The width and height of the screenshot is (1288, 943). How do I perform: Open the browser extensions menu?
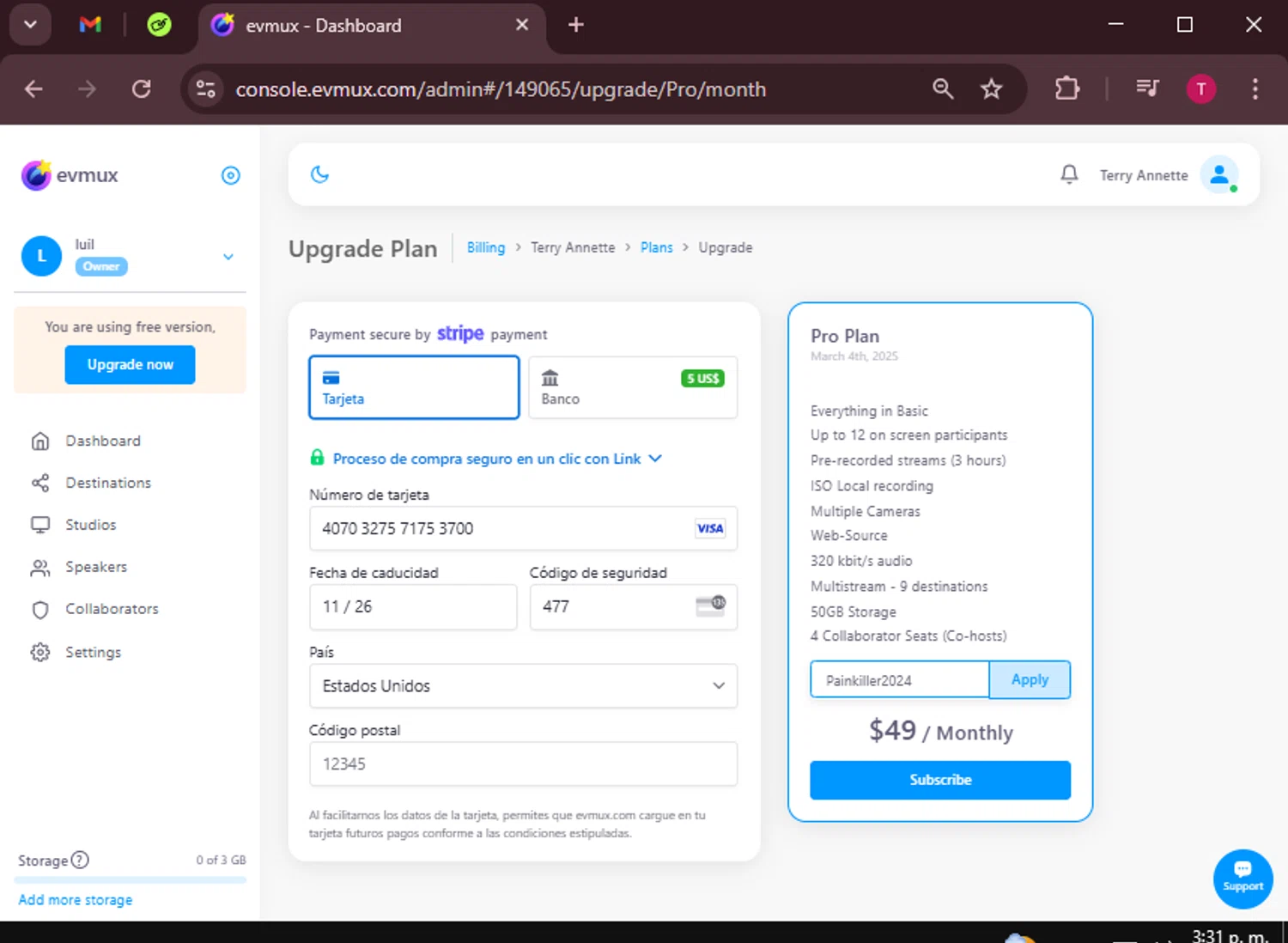1067,88
